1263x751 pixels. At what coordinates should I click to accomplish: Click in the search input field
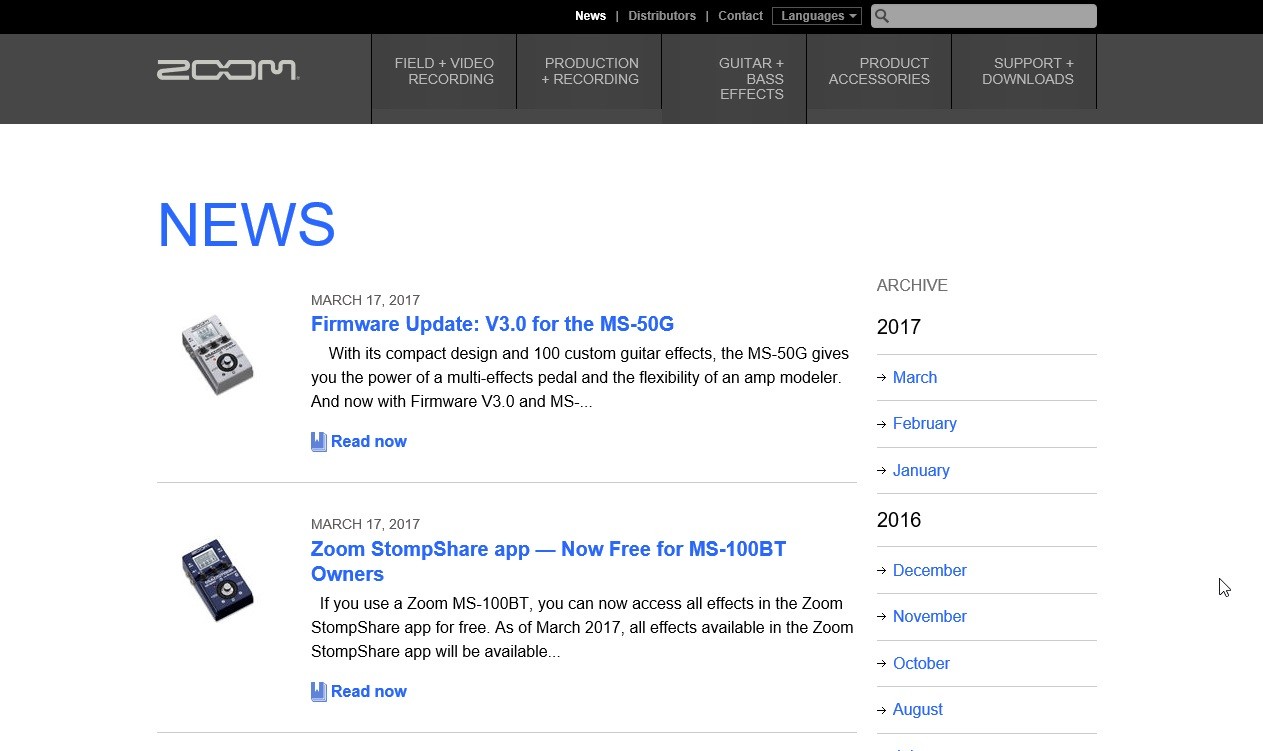tap(990, 16)
